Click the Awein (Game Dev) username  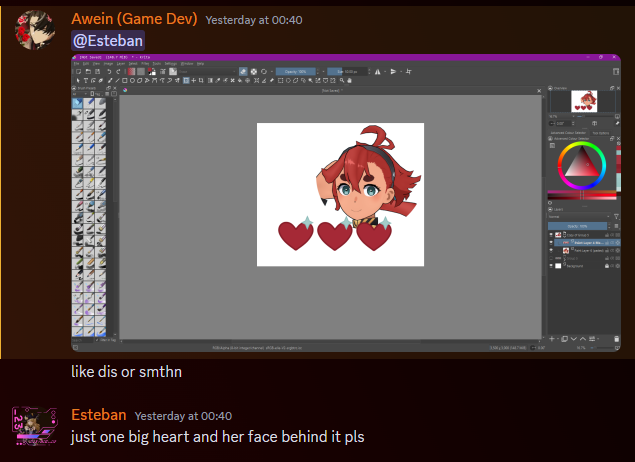coord(134,19)
